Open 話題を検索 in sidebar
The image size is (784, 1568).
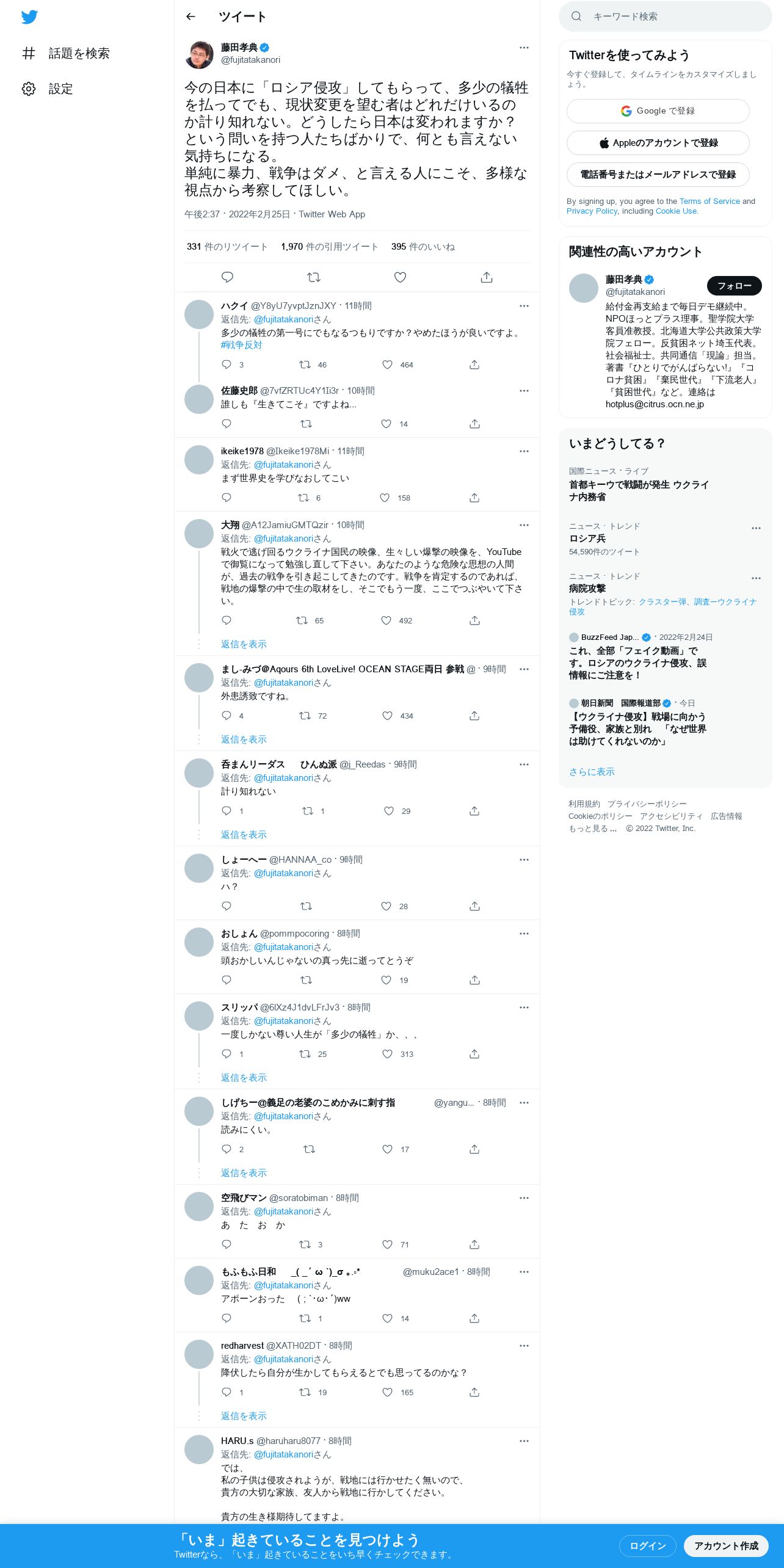66,54
